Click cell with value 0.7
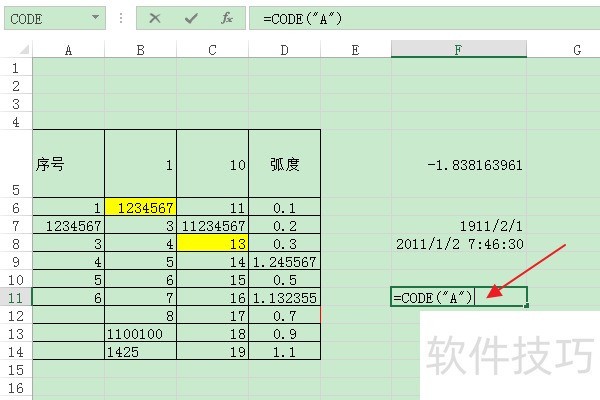This screenshot has height=400, width=600. click(x=284, y=315)
